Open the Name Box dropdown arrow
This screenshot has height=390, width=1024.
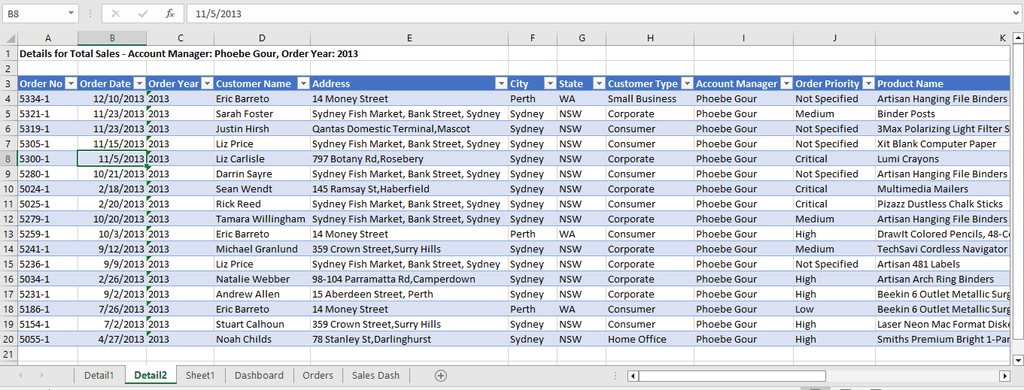[x=70, y=13]
